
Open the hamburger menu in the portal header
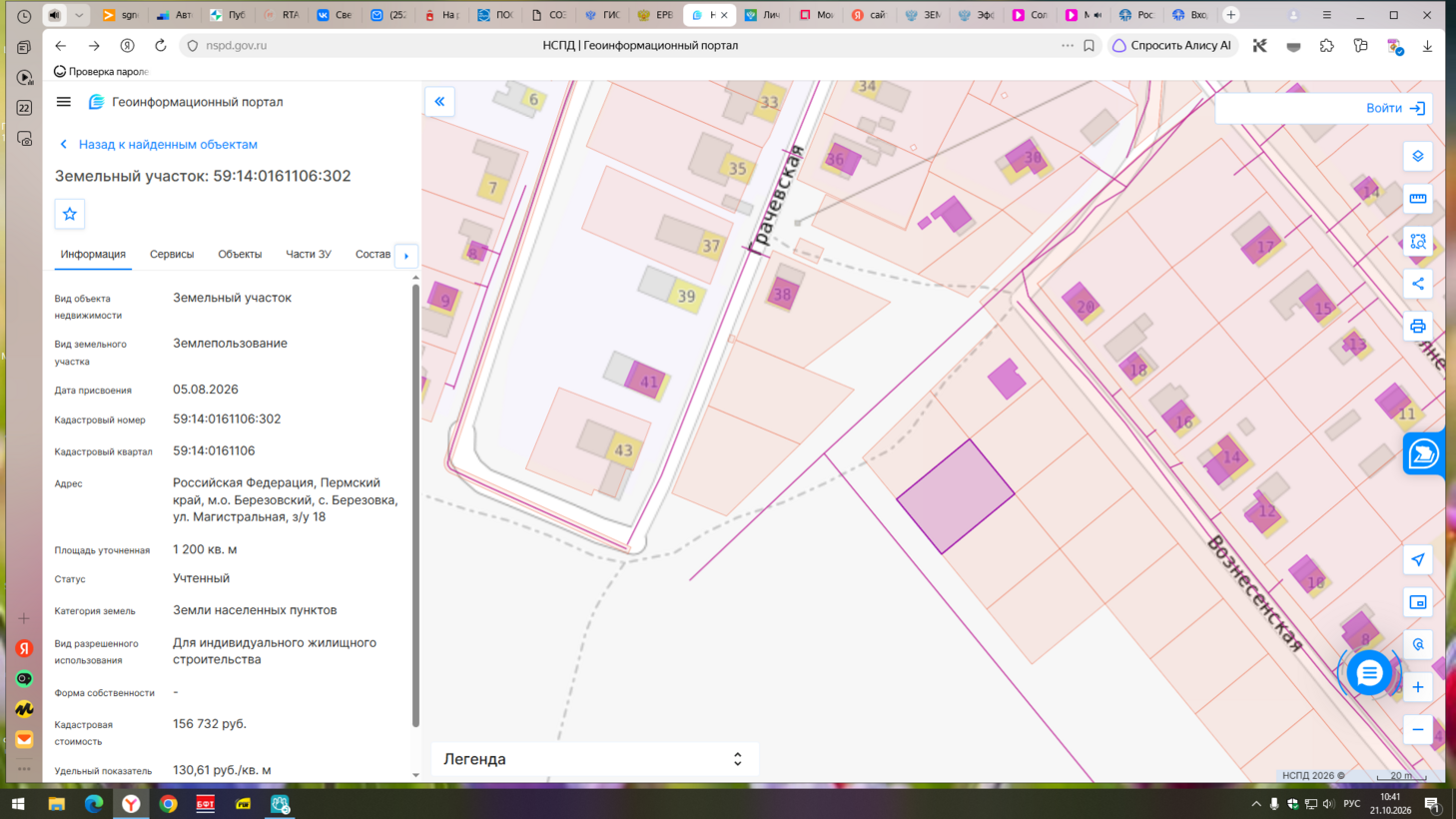pos(63,102)
